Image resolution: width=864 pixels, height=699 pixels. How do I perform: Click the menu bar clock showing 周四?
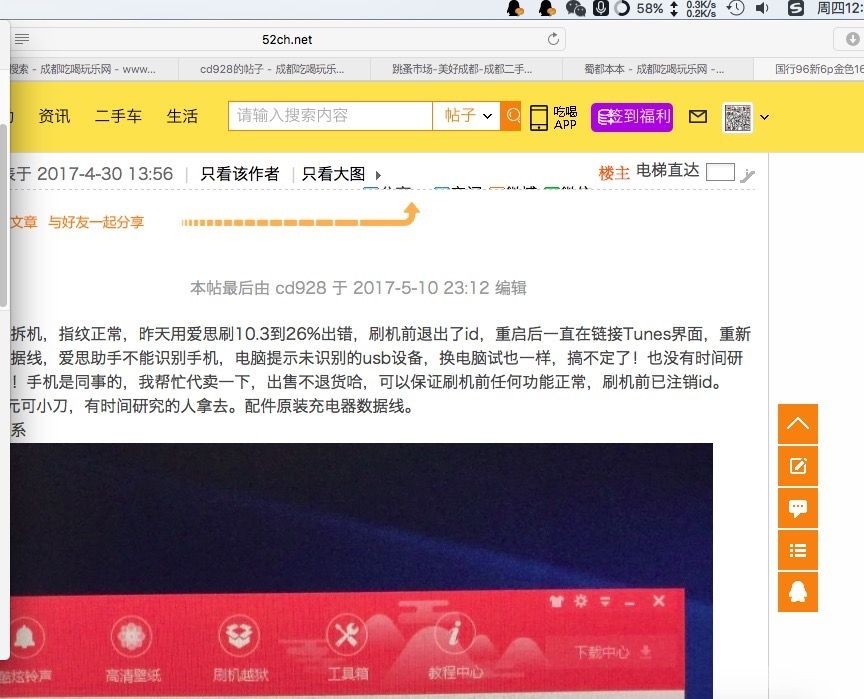pos(840,8)
